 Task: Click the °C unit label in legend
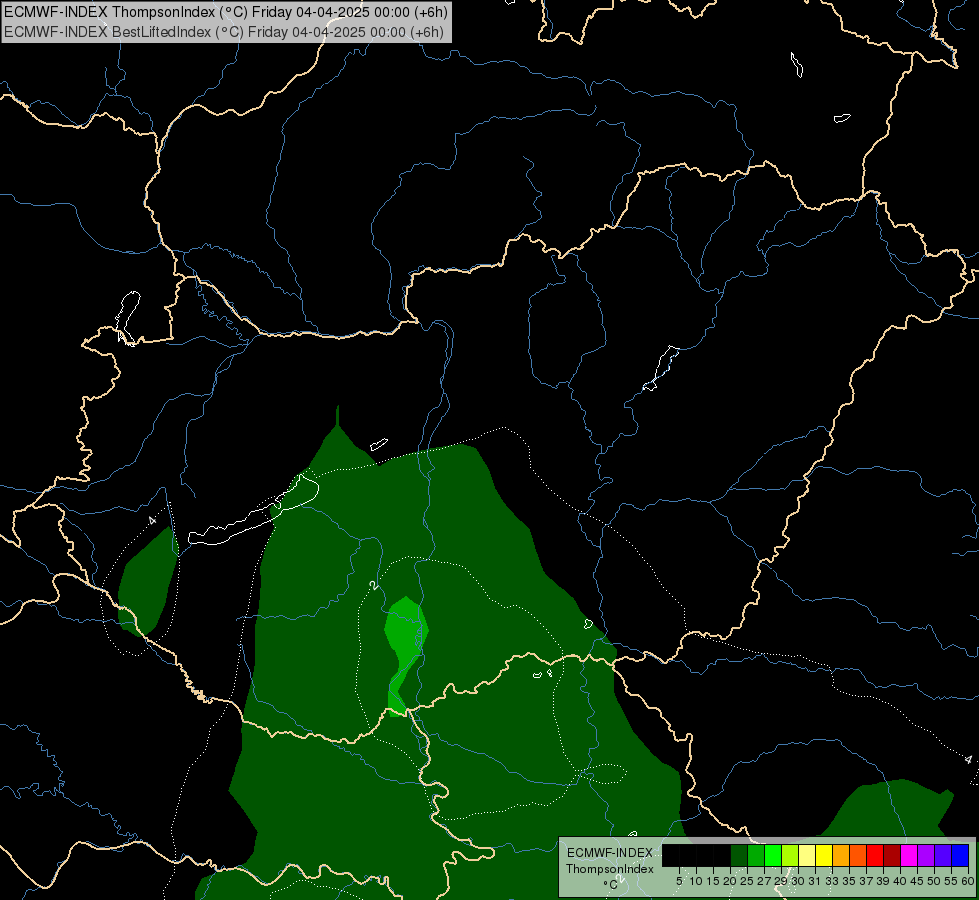point(611,884)
